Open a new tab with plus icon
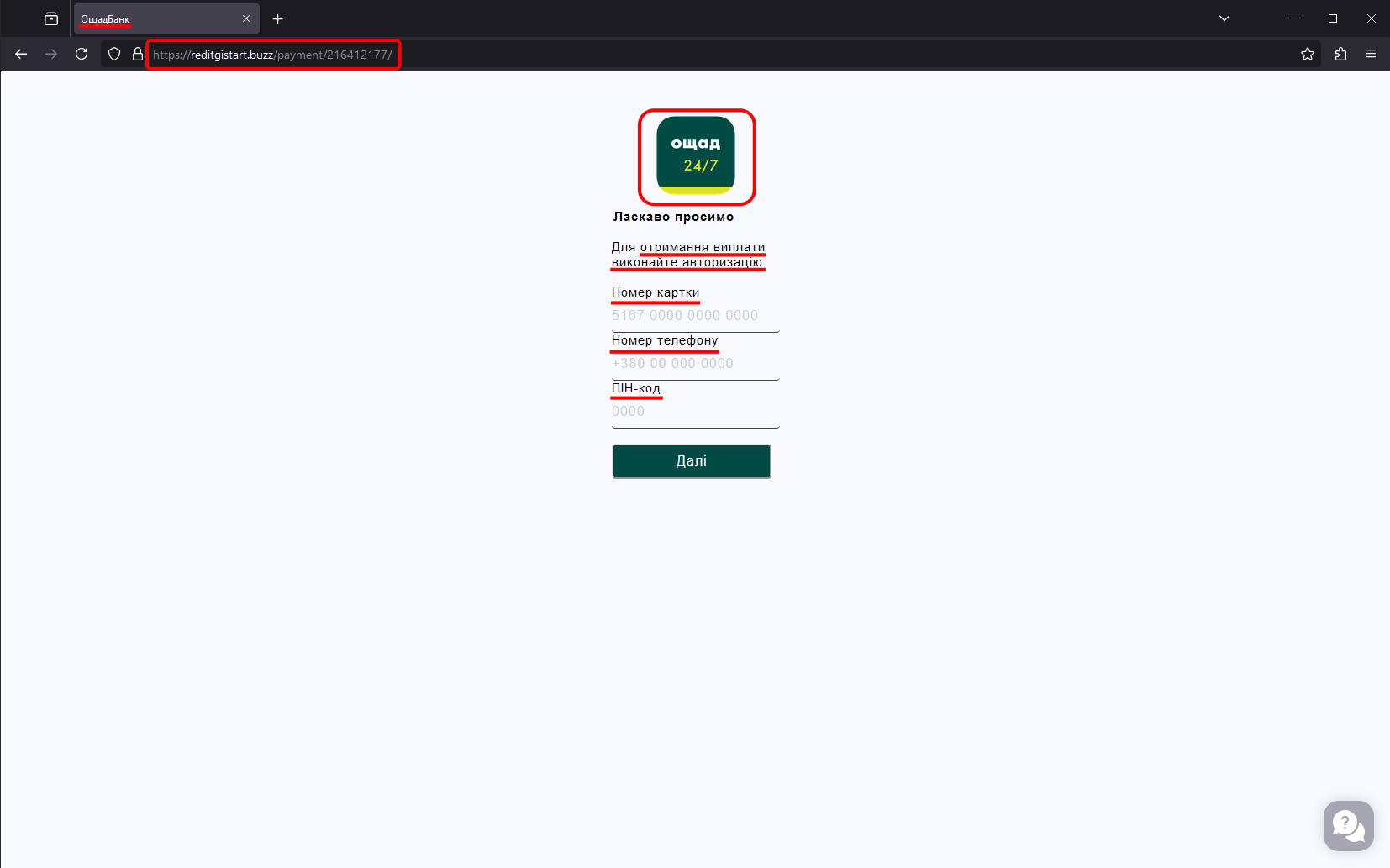Image resolution: width=1390 pixels, height=868 pixels. [x=278, y=18]
